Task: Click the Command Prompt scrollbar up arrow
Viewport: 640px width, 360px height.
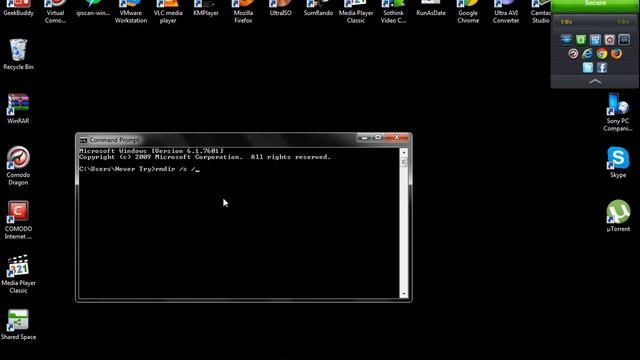Action: 404,152
